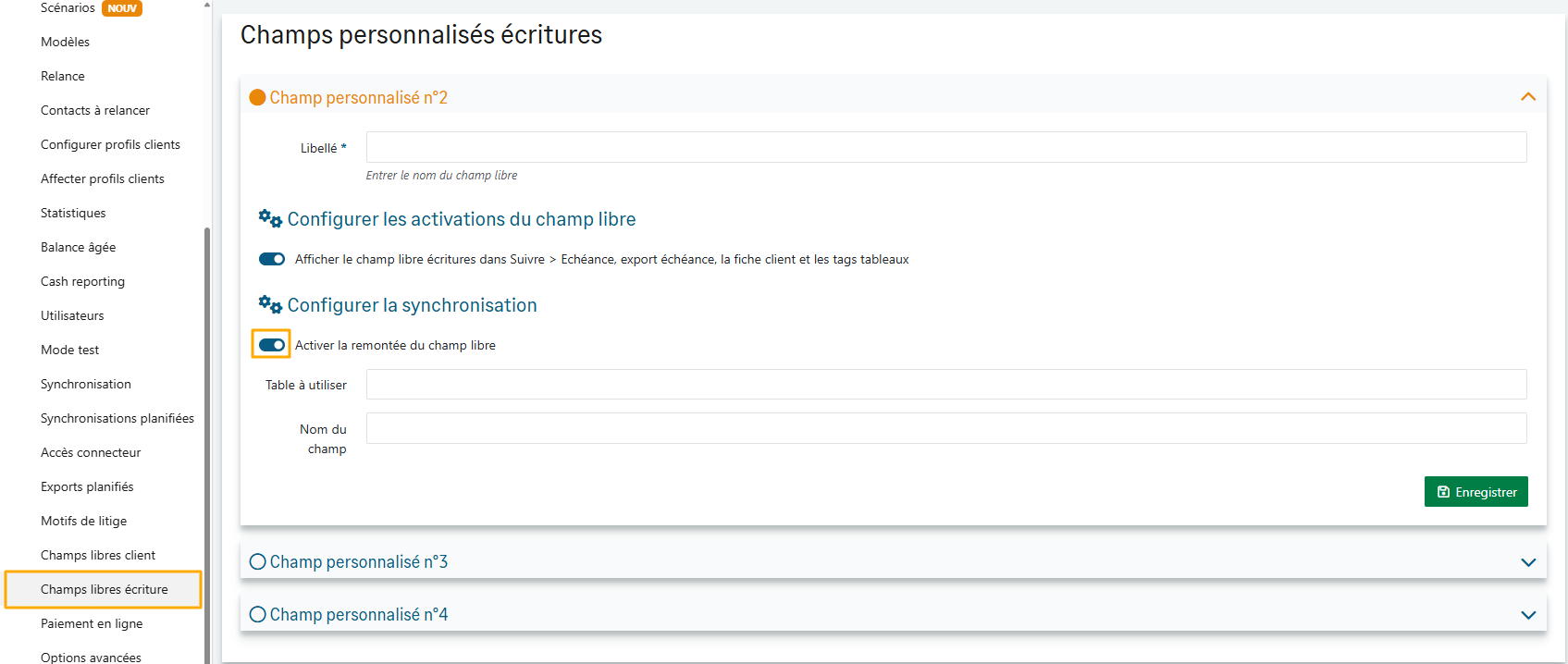This screenshot has height=664, width=1568.
Task: Focus the Libellé text field
Action: [x=945, y=147]
